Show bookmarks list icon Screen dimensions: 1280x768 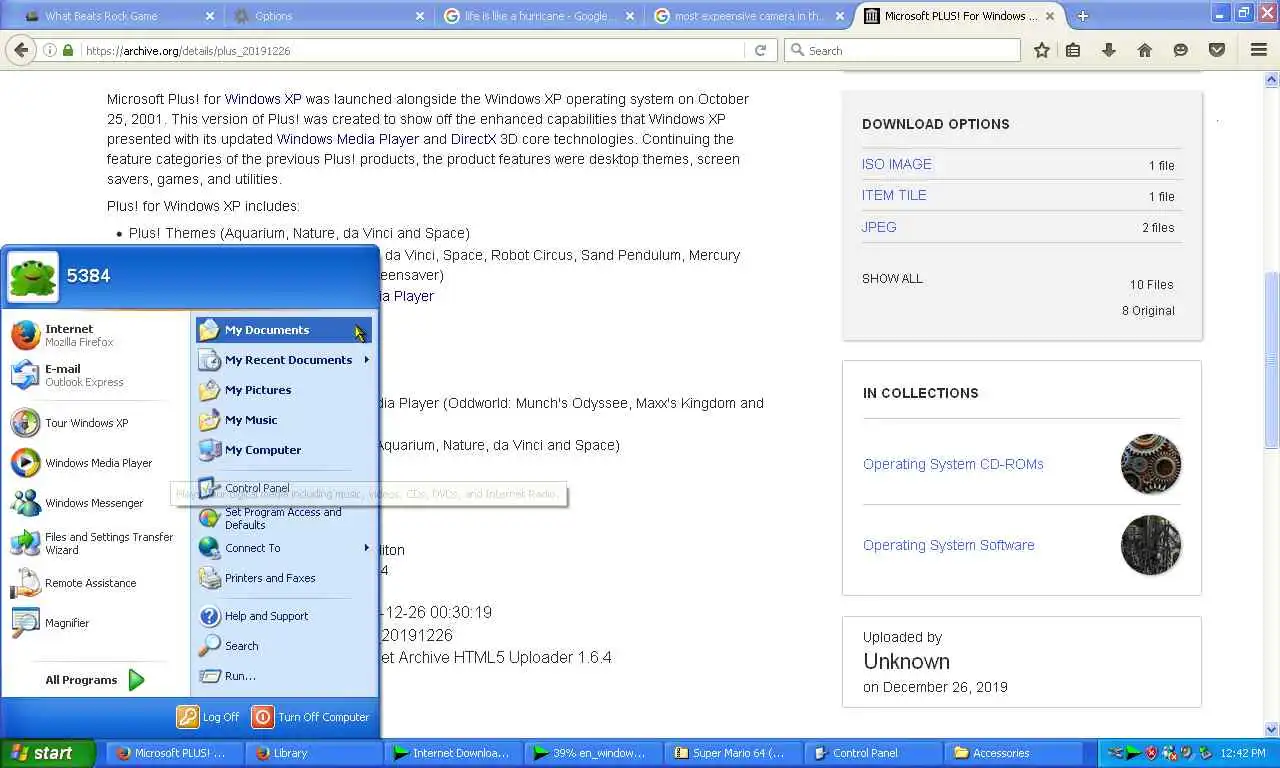tap(1073, 50)
